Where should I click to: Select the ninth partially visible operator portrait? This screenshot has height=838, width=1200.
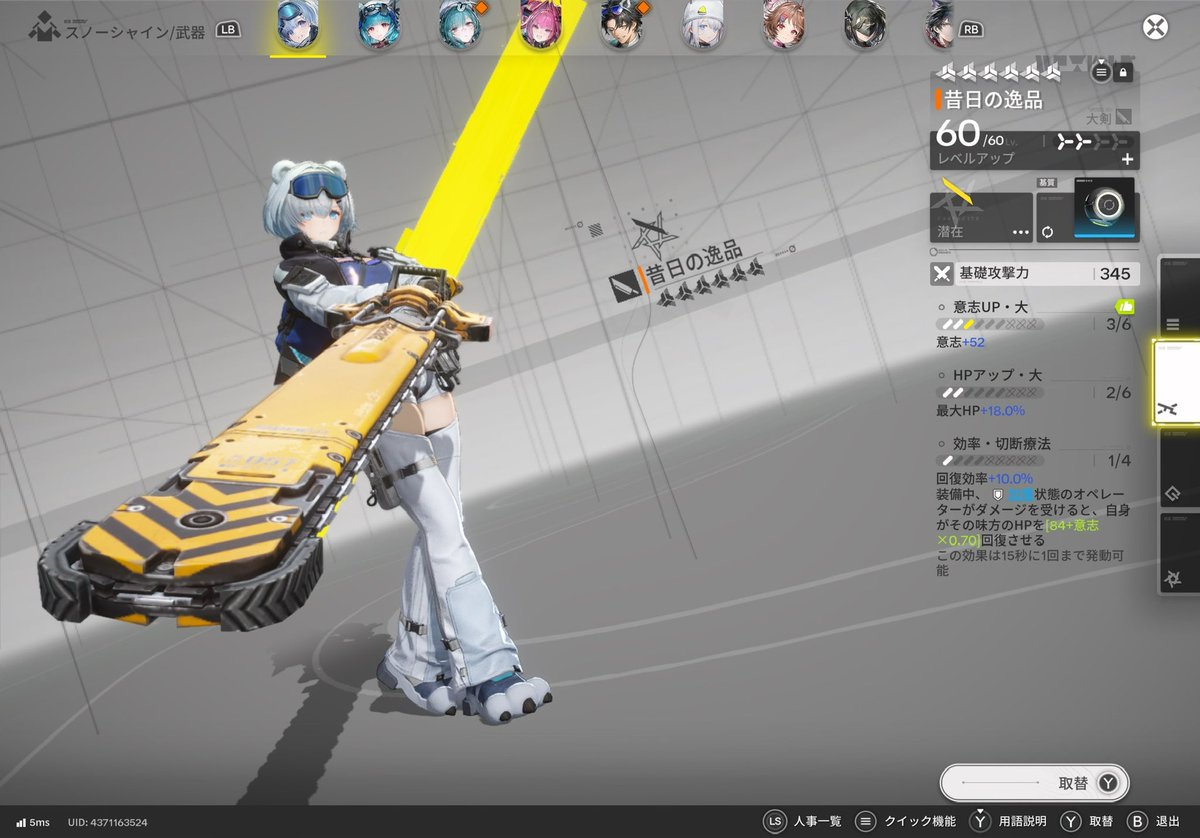(940, 26)
